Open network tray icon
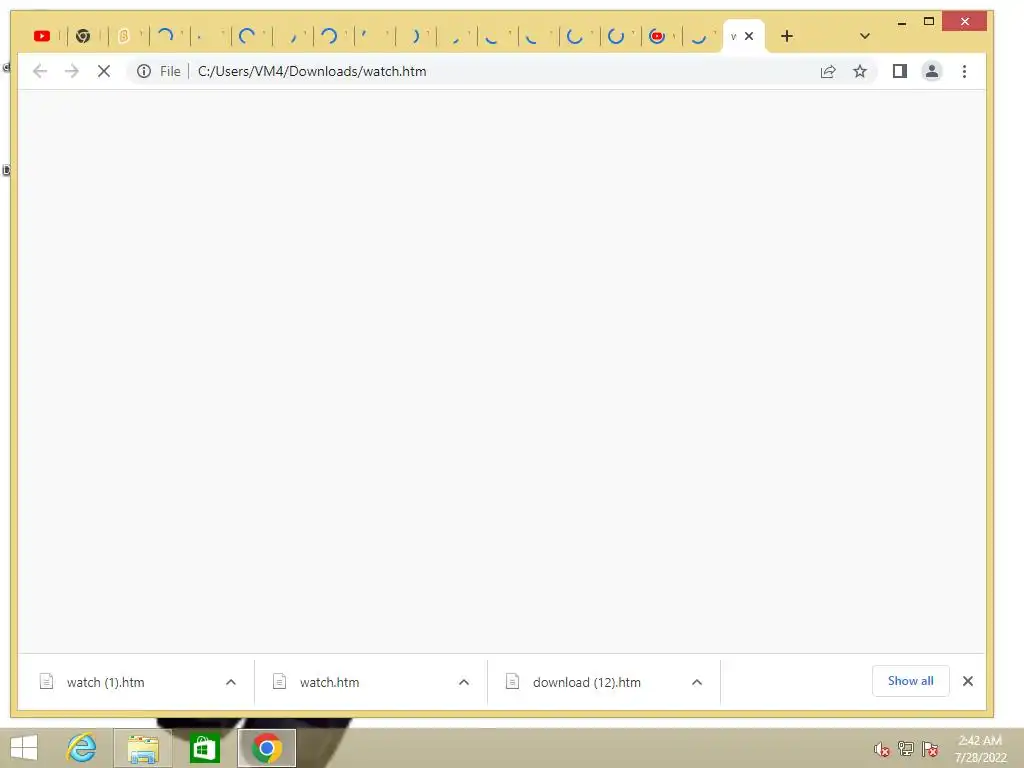Image resolution: width=1024 pixels, height=768 pixels. pyautogui.click(x=905, y=749)
